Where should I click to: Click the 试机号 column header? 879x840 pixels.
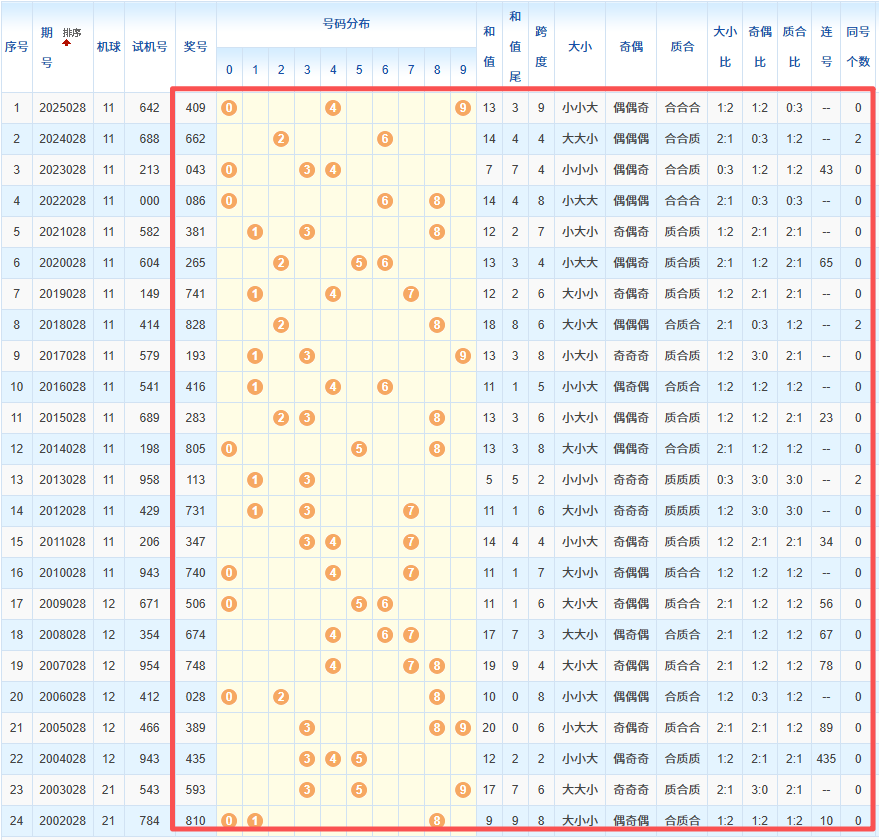tap(150, 46)
